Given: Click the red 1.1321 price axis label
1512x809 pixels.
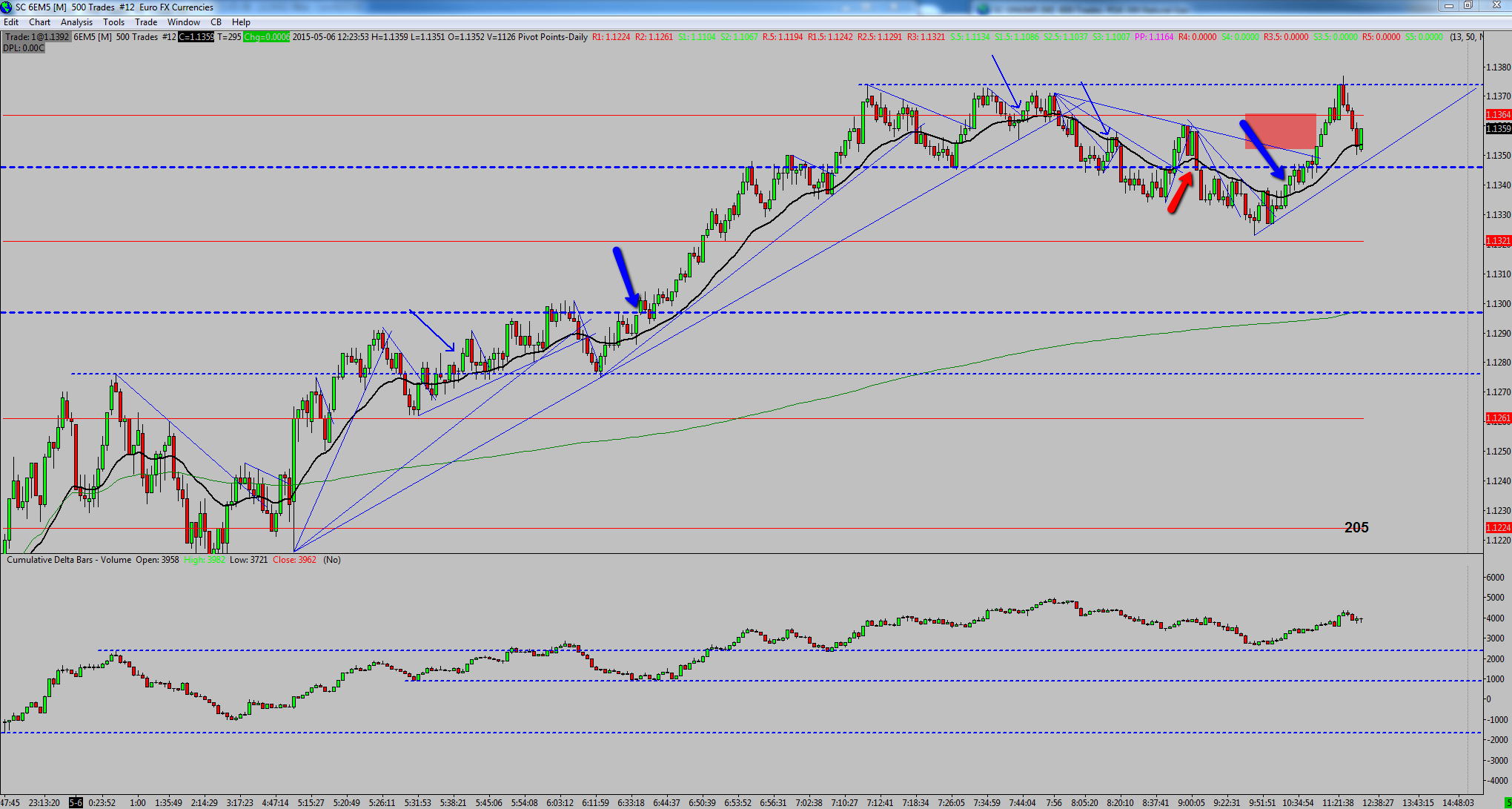Looking at the screenshot, I should pyautogui.click(x=1499, y=241).
